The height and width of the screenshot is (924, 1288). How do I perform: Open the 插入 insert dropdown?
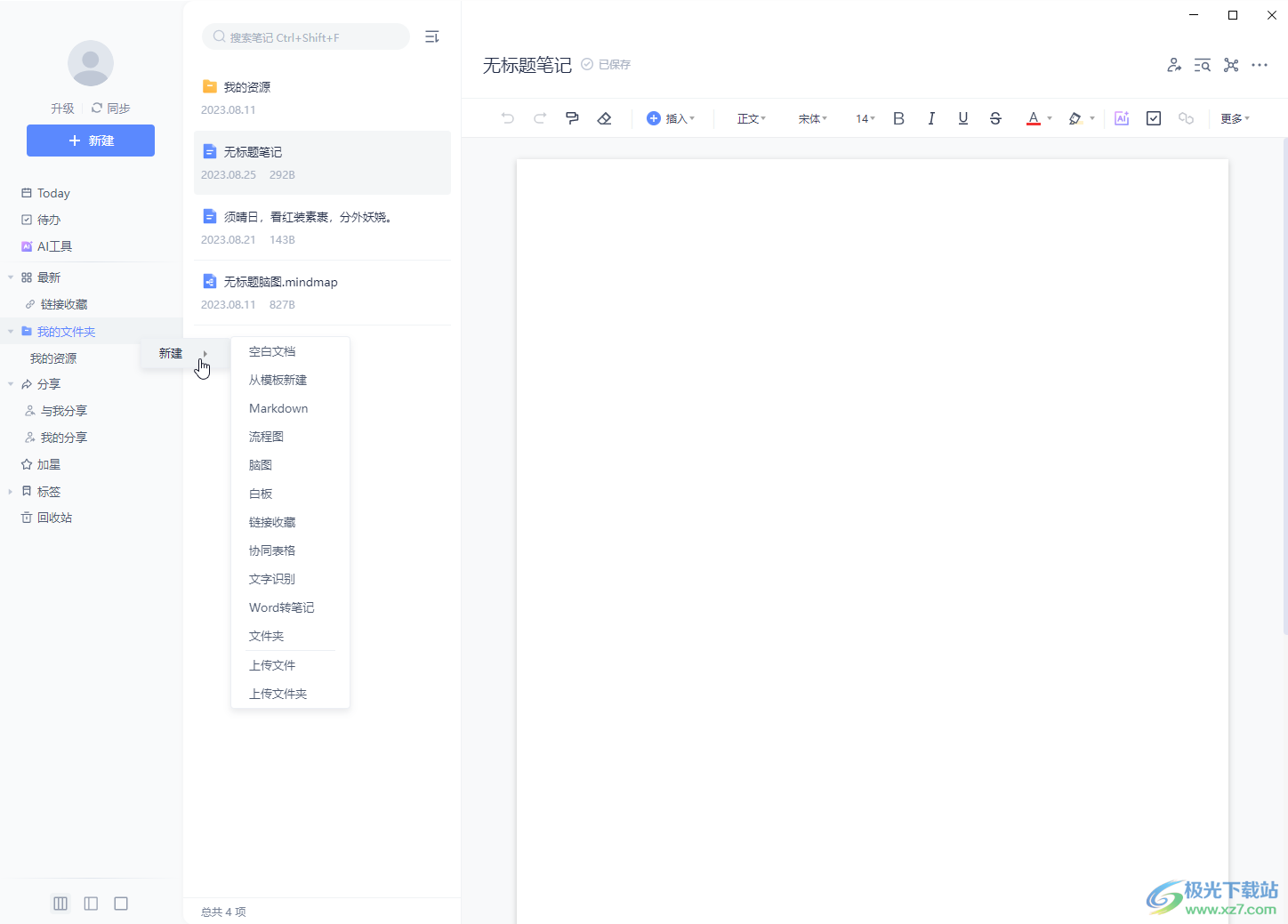pyautogui.click(x=671, y=118)
